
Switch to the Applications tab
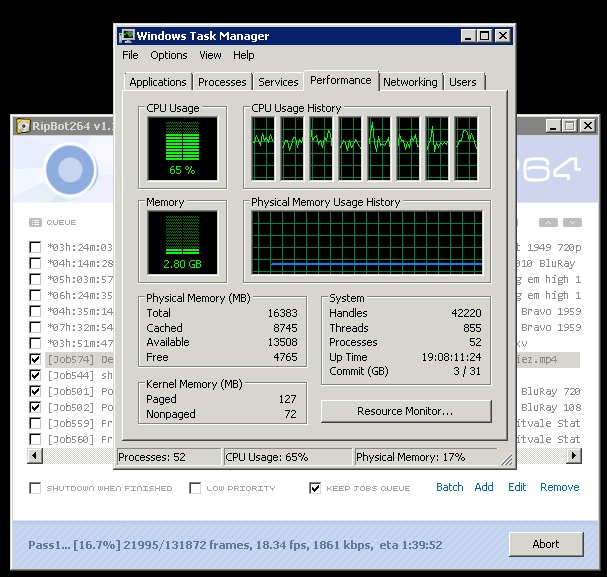pos(158,82)
